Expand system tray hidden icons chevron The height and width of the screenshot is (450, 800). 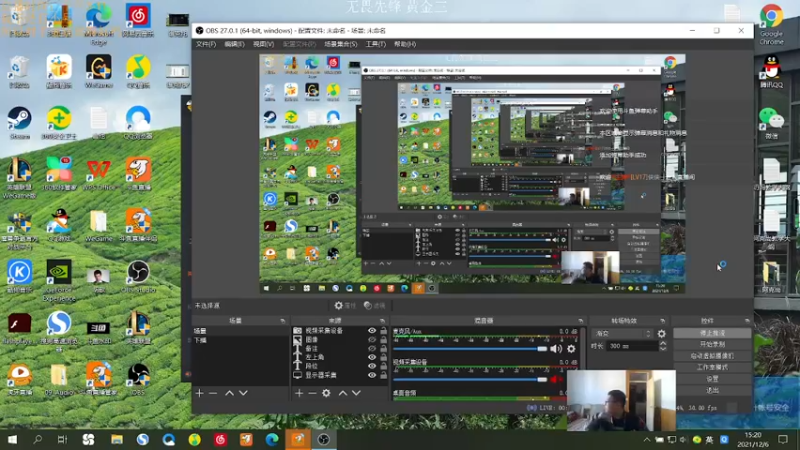[647, 439]
